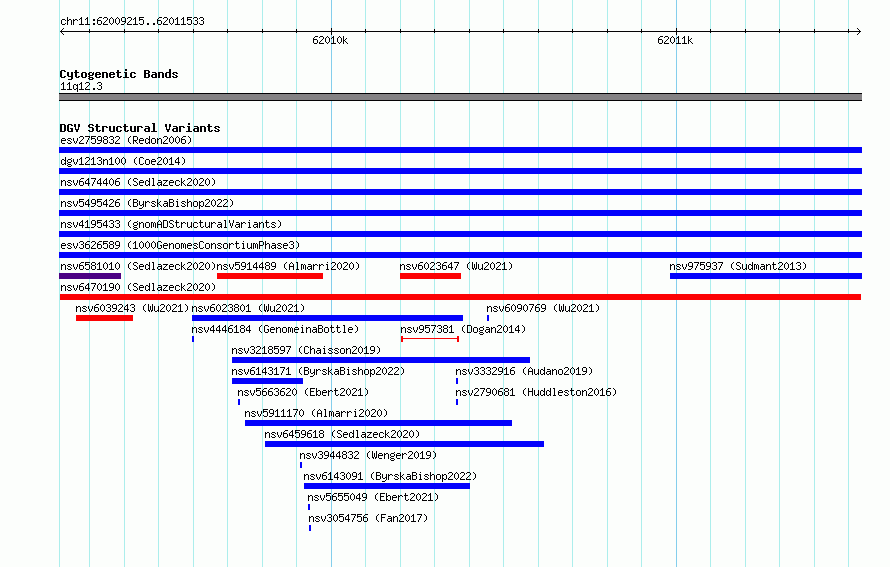Select the red nsv6039243 (Wu2021) bar
Viewport: 890px width, 567px height.
click(104, 318)
